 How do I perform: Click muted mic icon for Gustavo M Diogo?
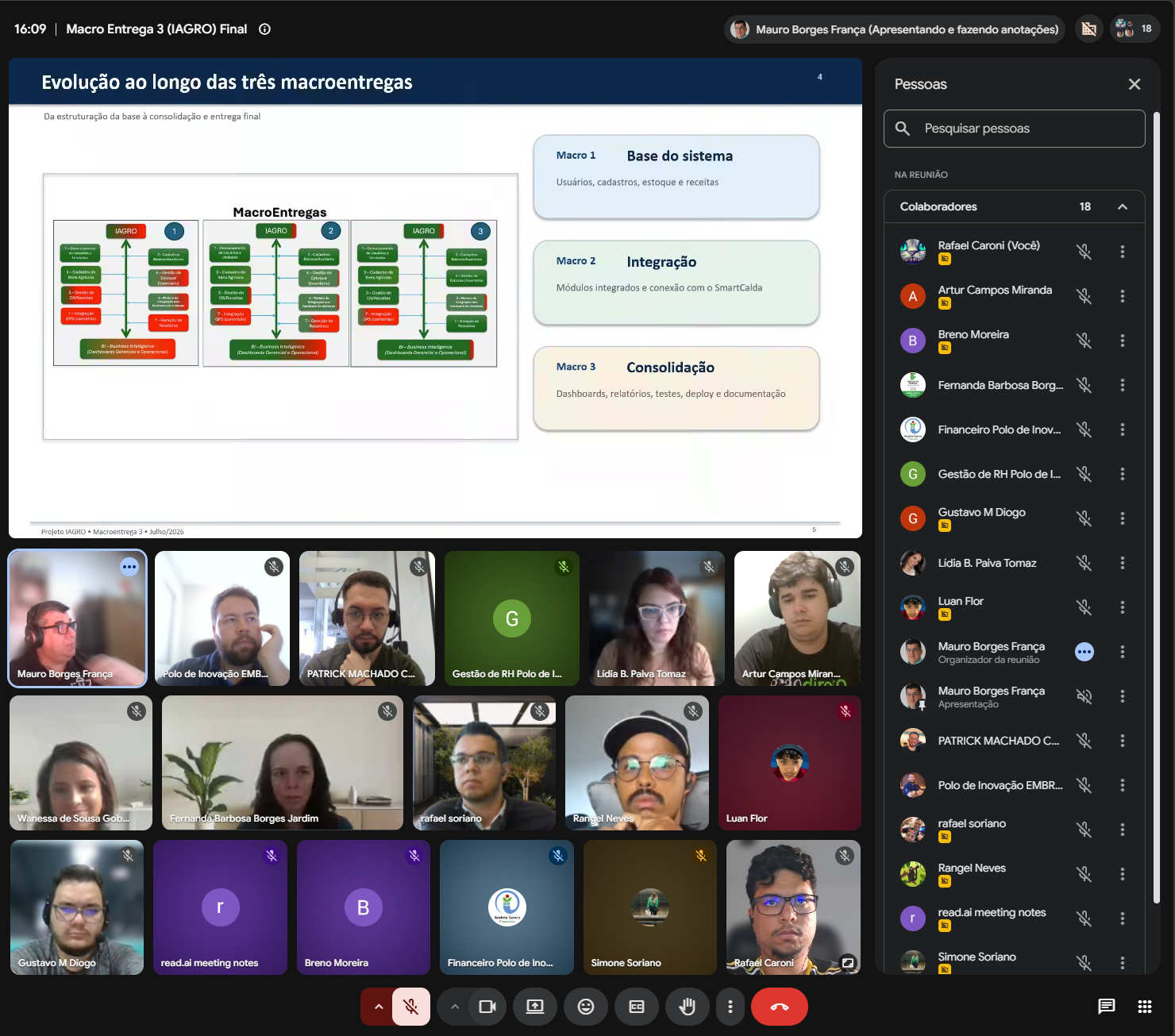click(1084, 518)
